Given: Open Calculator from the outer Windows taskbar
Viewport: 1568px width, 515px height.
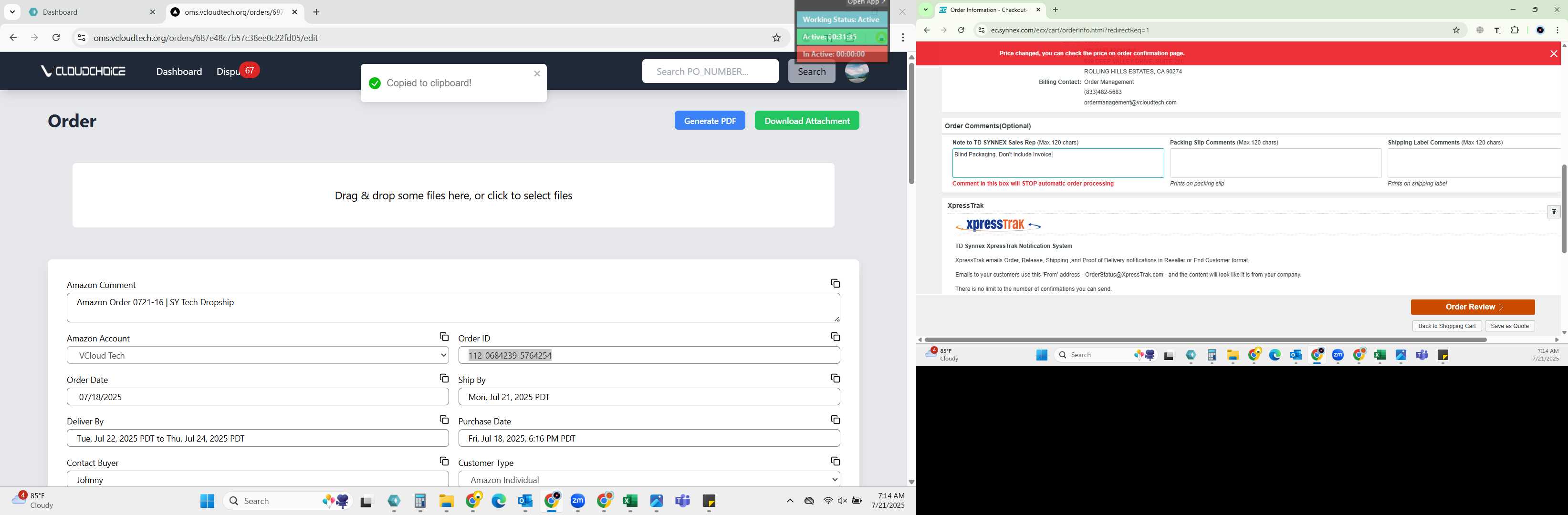Looking at the screenshot, I should point(420,501).
